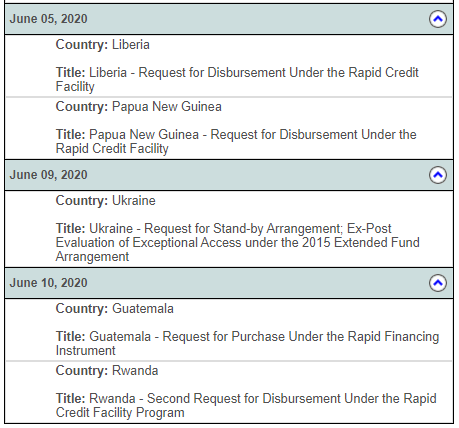Select the Country: Ukraine entry
The width and height of the screenshot is (459, 428).
[x=106, y=201]
